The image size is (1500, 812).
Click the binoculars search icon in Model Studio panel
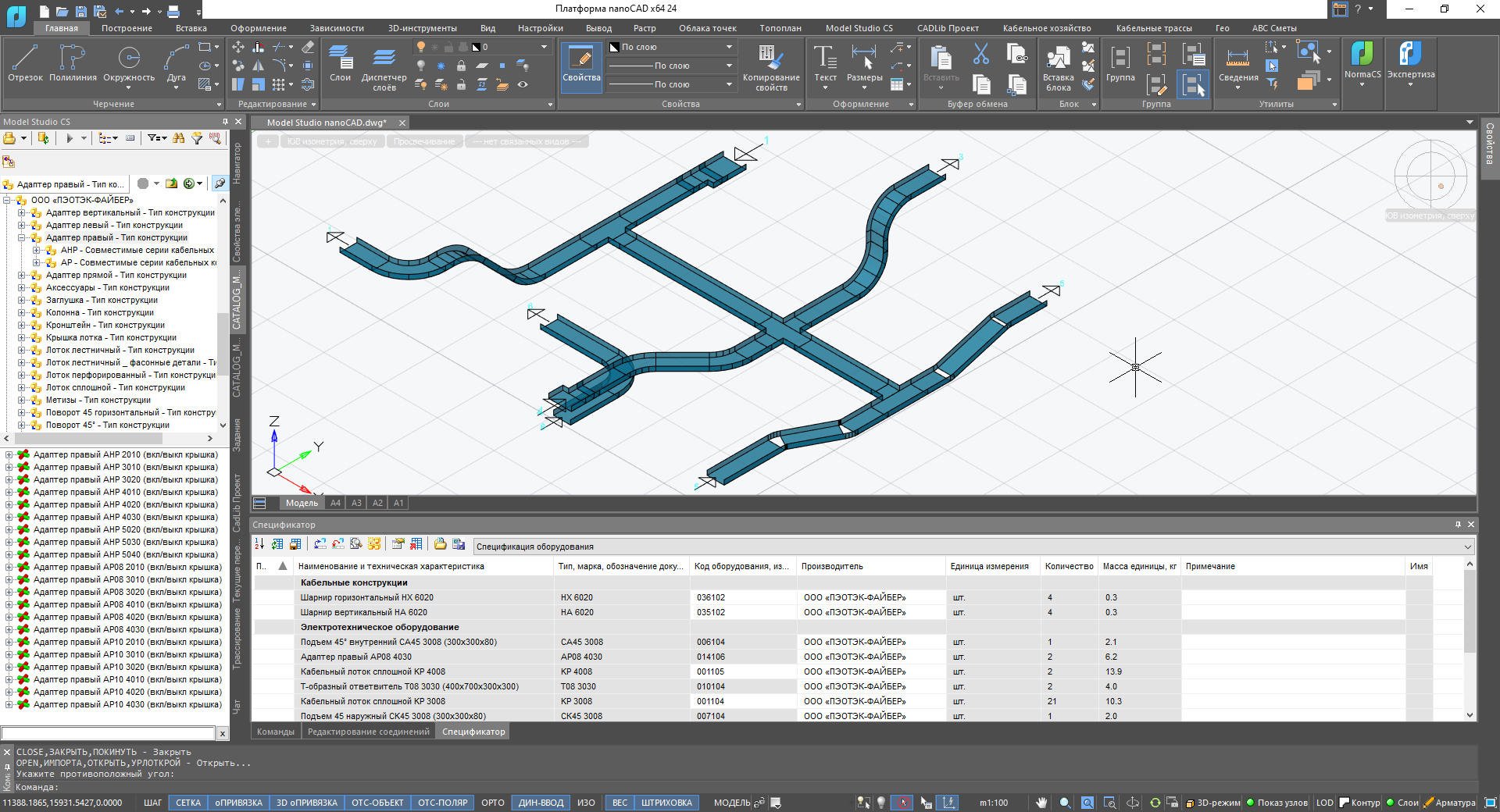coord(179,138)
